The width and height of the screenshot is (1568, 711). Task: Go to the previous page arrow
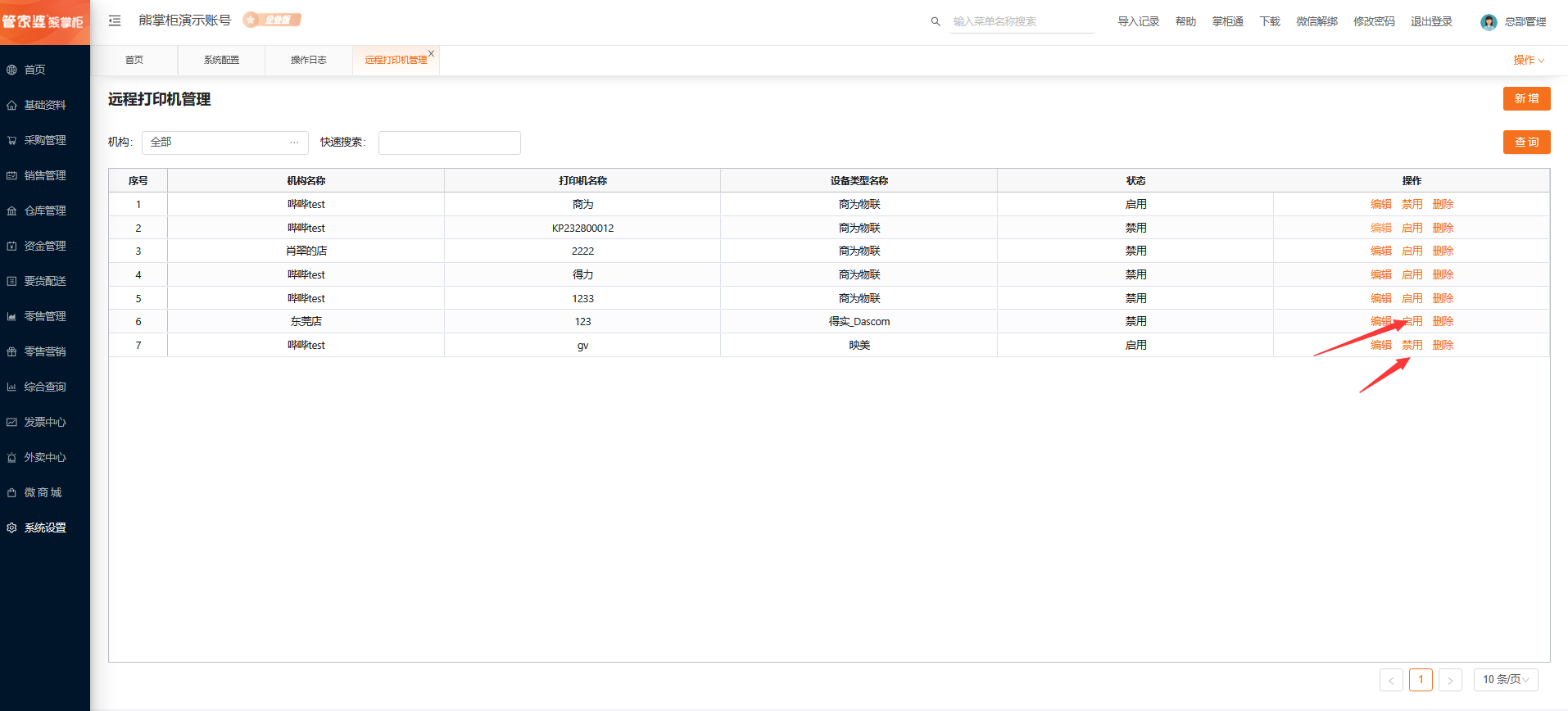click(1391, 680)
